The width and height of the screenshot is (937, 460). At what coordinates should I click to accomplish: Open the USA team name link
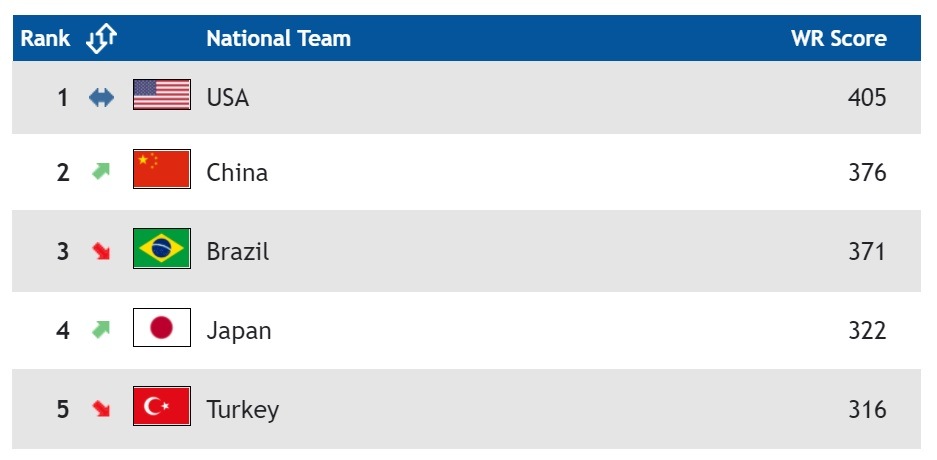click(x=227, y=98)
